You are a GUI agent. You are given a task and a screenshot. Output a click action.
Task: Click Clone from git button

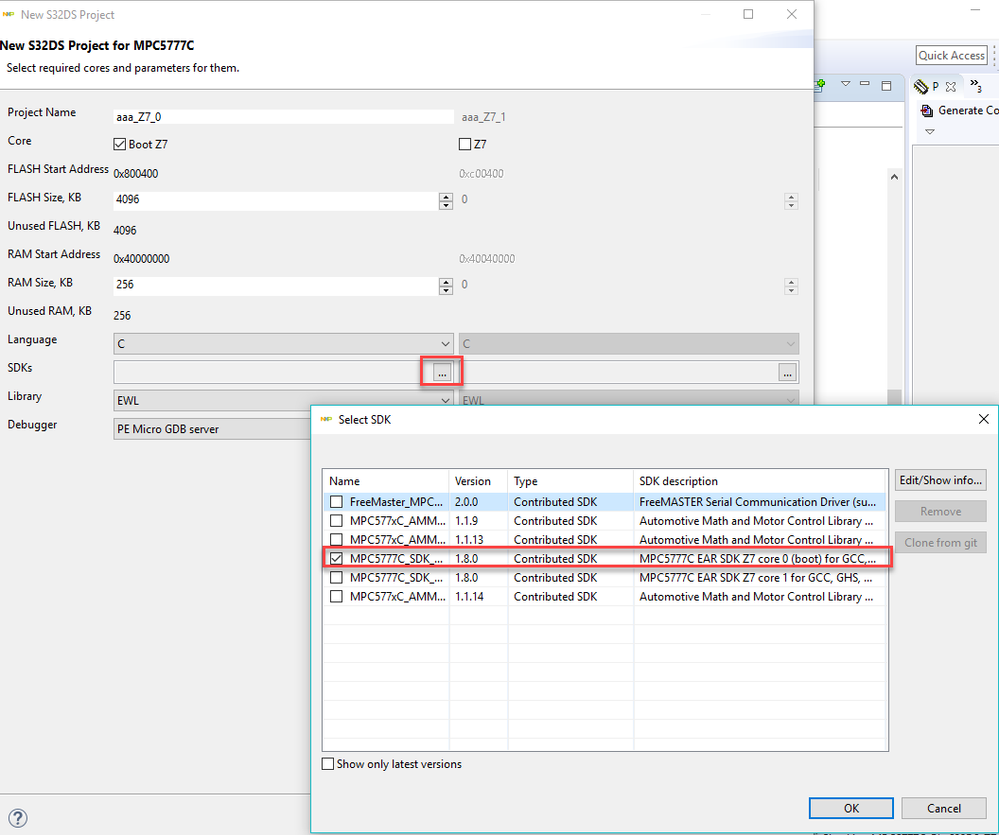click(x=940, y=543)
